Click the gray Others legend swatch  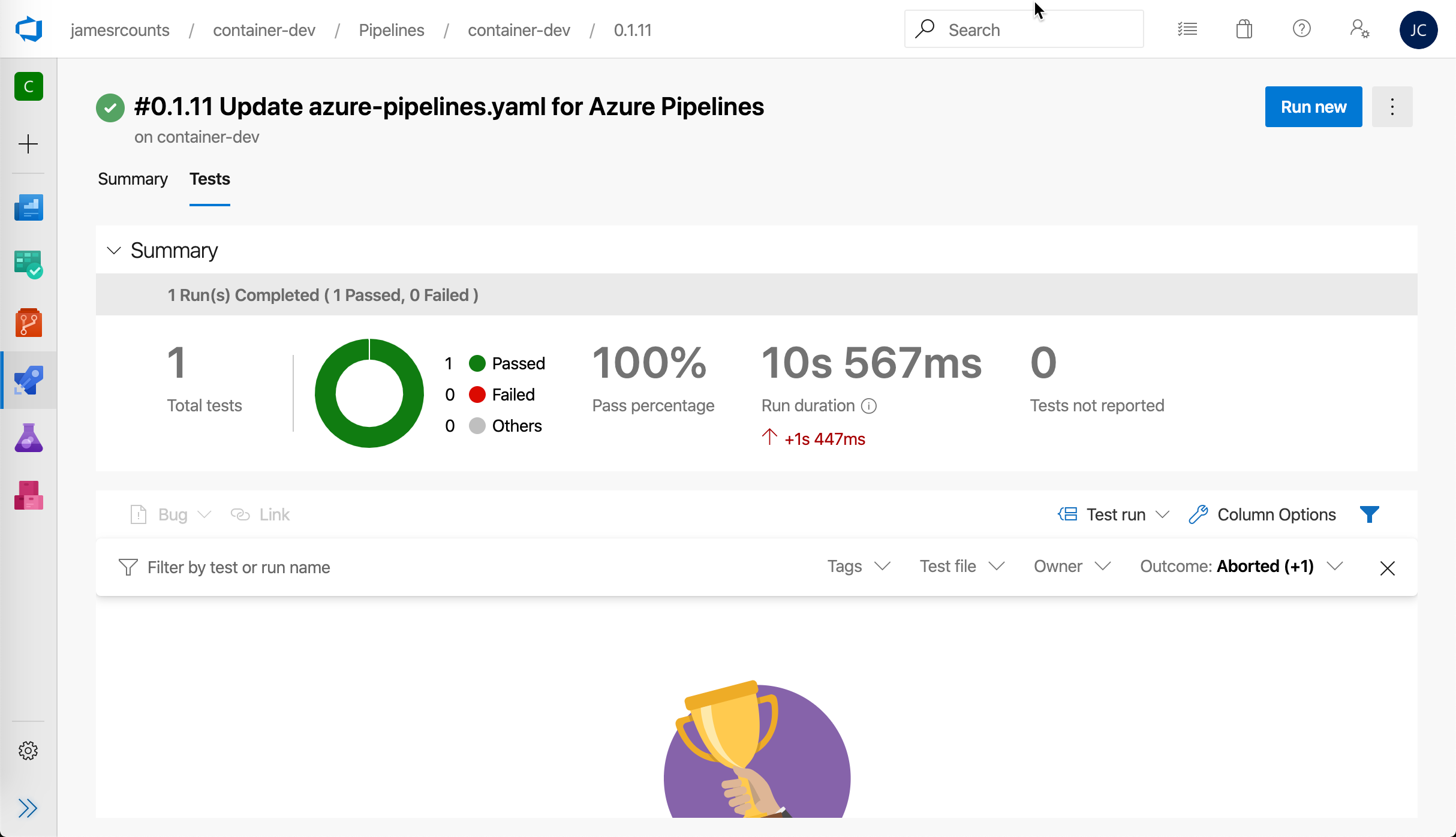point(477,426)
